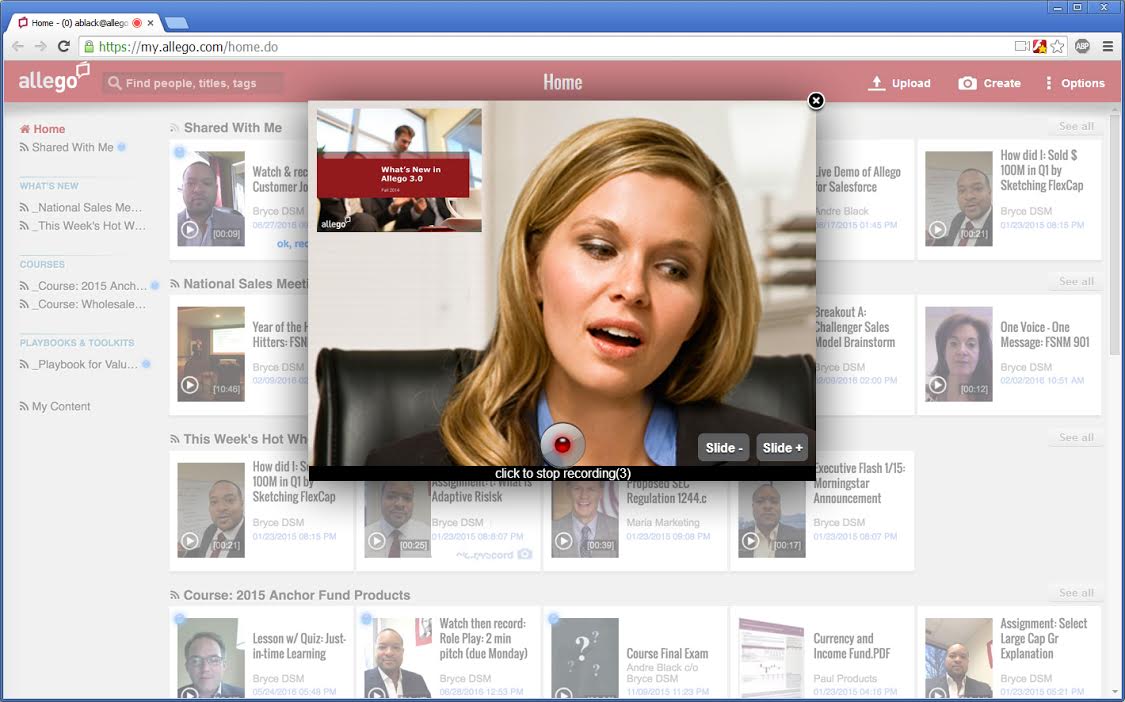This screenshot has width=1125, height=702.
Task: Open a new browser tab
Action: pyautogui.click(x=176, y=23)
